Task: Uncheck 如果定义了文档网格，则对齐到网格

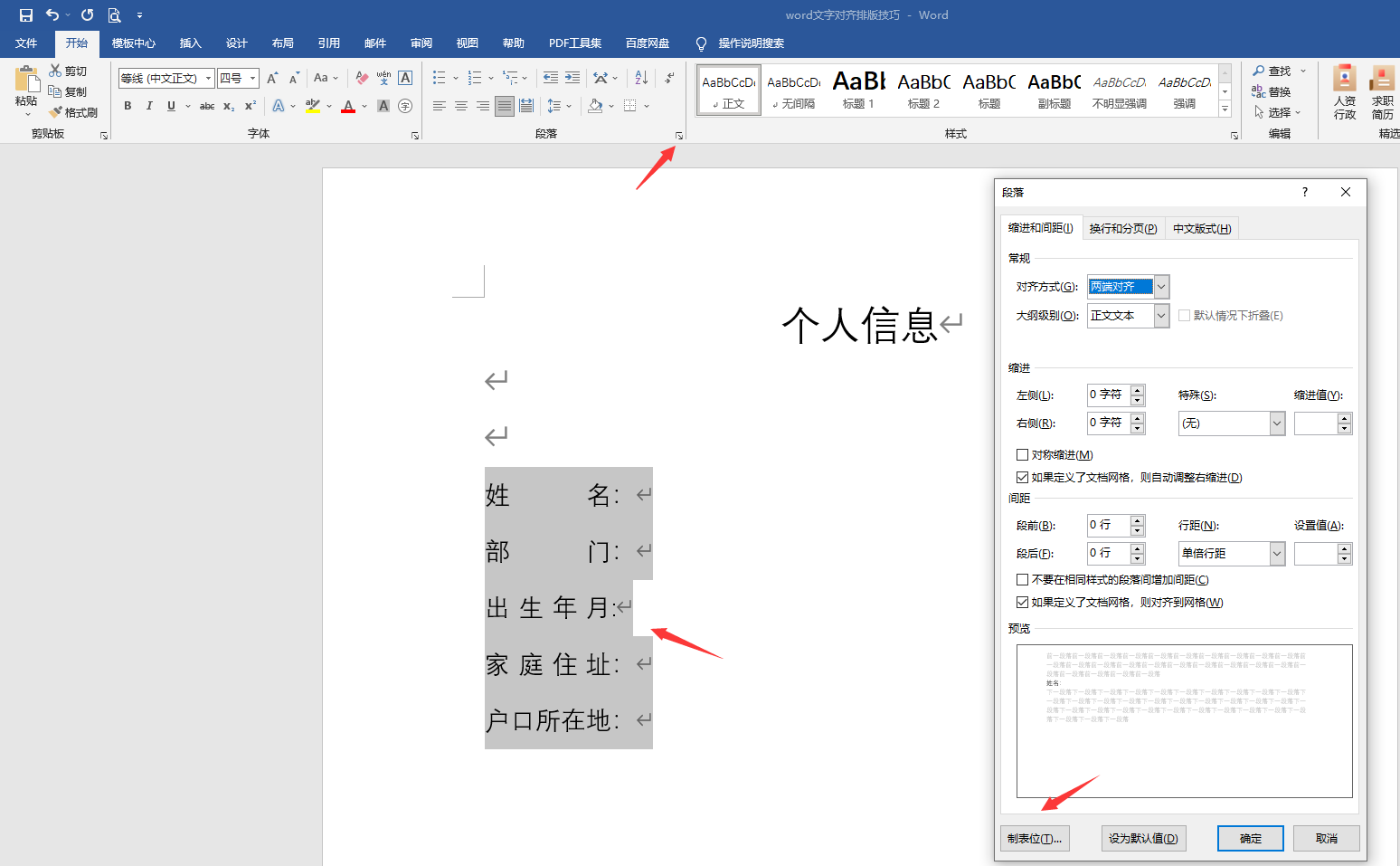Action: (1022, 603)
